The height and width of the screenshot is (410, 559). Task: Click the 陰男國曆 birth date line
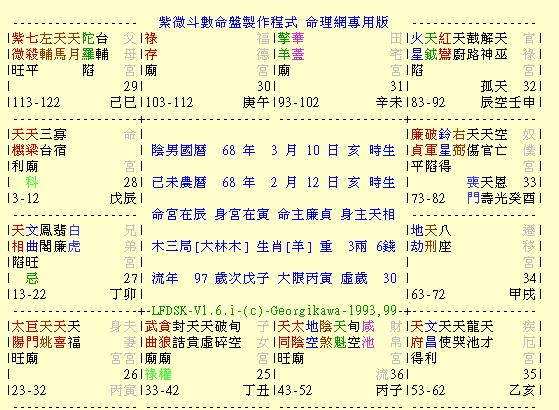click(273, 150)
